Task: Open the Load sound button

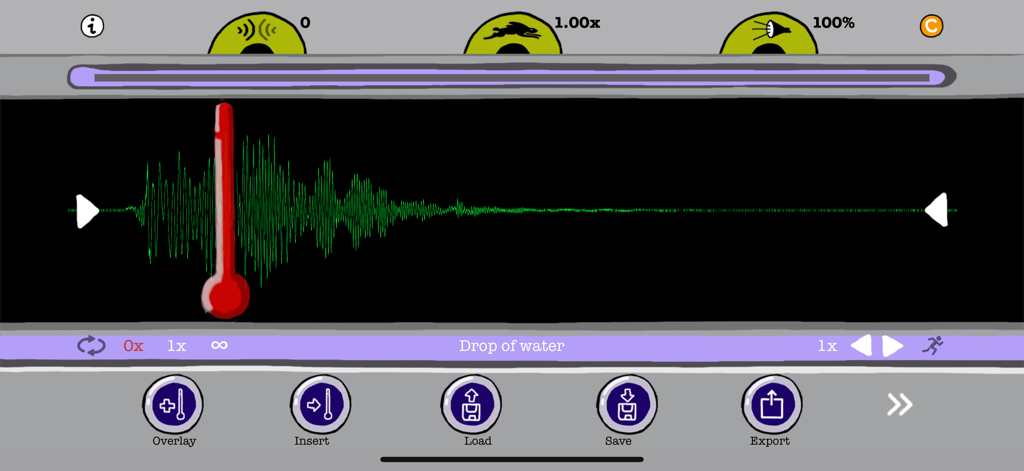Action: click(x=471, y=405)
